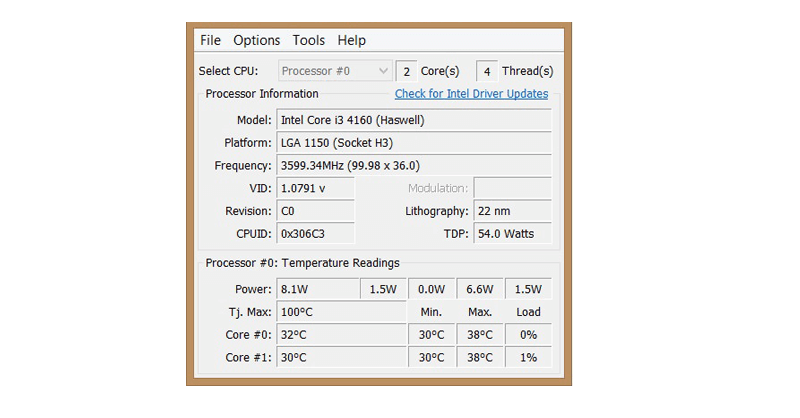This screenshot has height=418, width=800.
Task: Click the Lithography field showing 22 nm
Action: [512, 211]
